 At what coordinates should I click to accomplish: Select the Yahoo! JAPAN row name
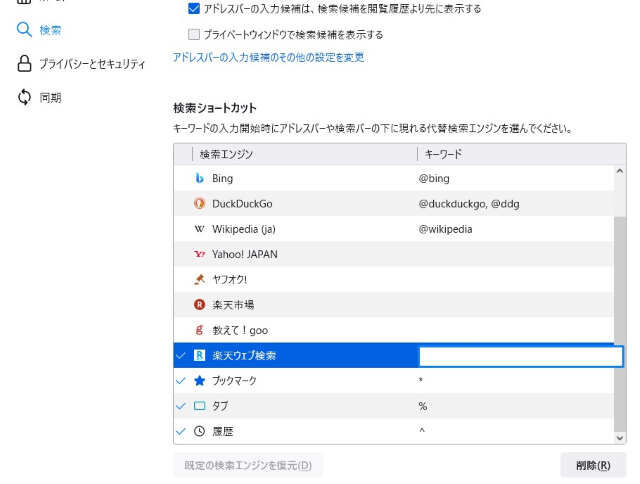[x=245, y=254]
